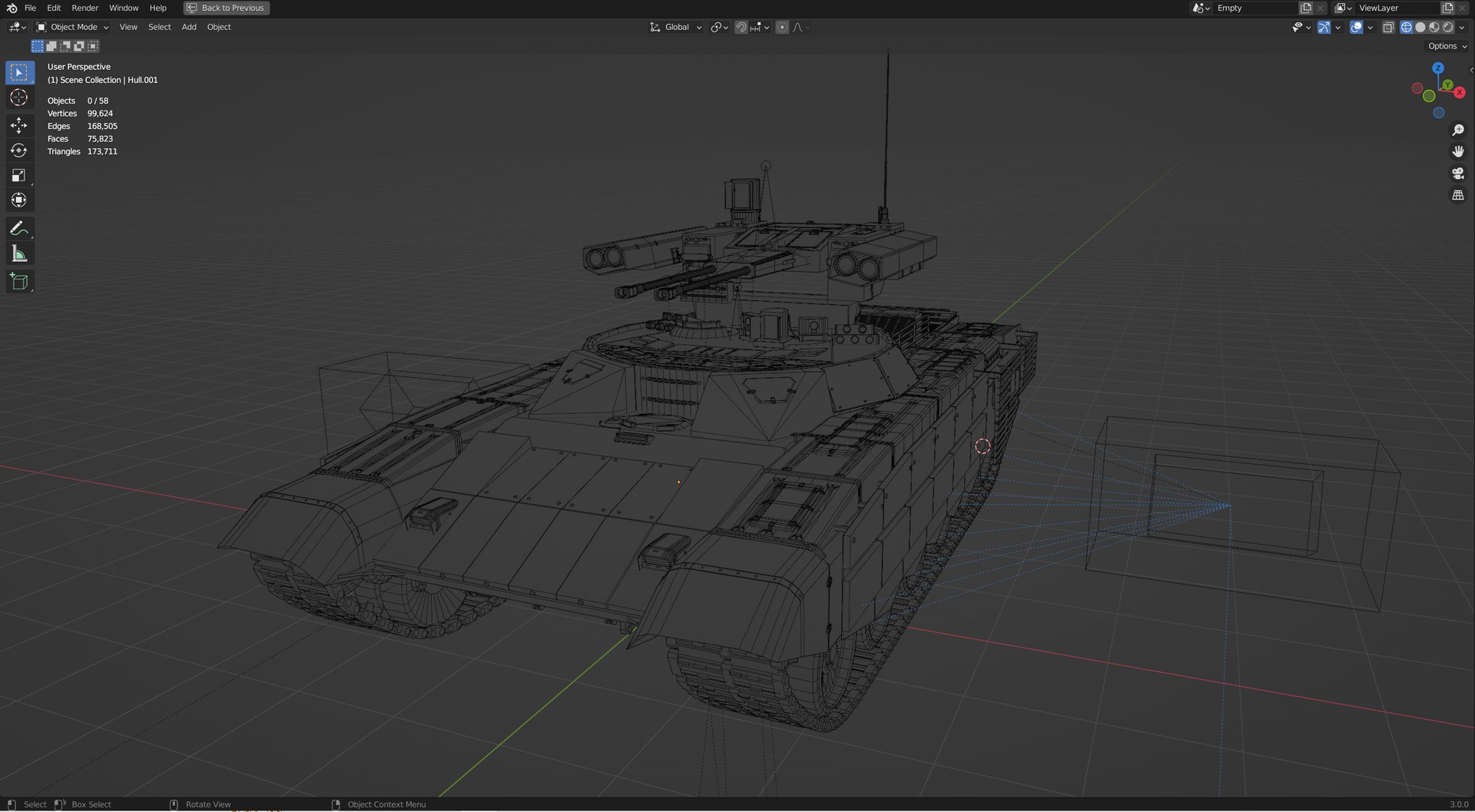Choose the Measure tool
This screenshot has width=1475, height=812.
coord(19,254)
